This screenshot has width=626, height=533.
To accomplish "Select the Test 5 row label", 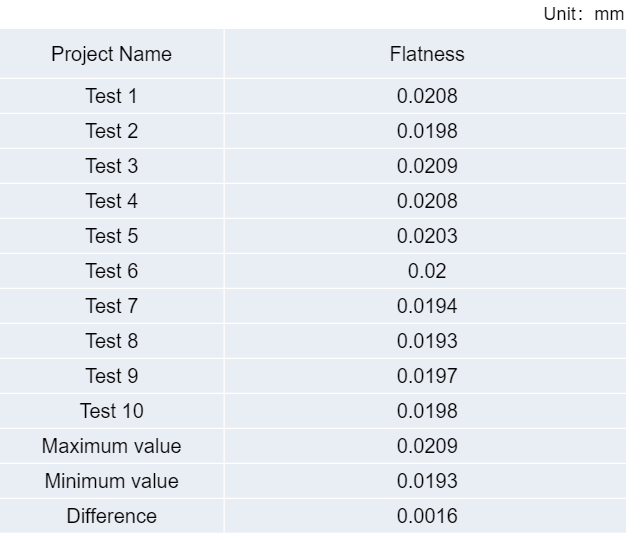I will 111,236.
